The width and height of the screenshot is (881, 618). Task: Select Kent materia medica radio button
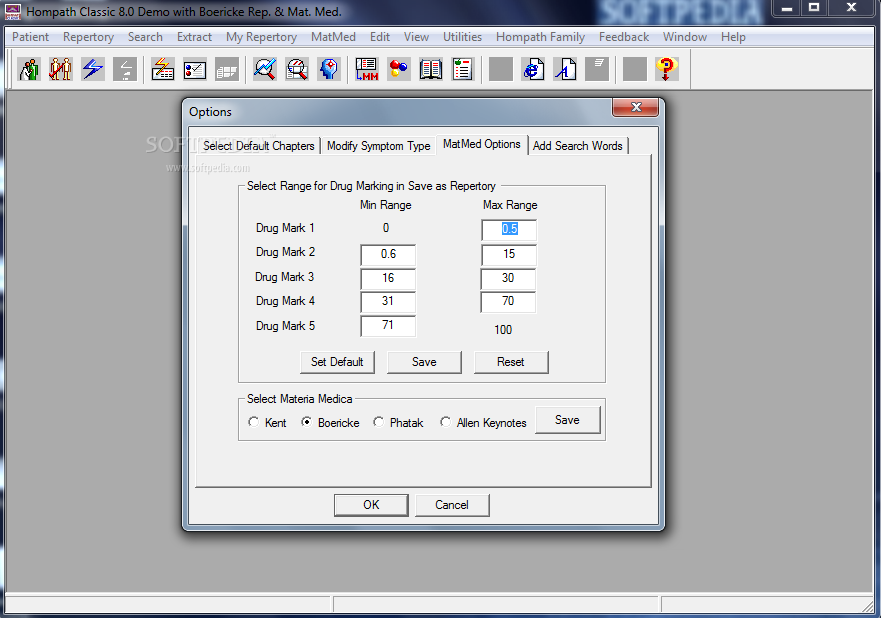[x=253, y=422]
